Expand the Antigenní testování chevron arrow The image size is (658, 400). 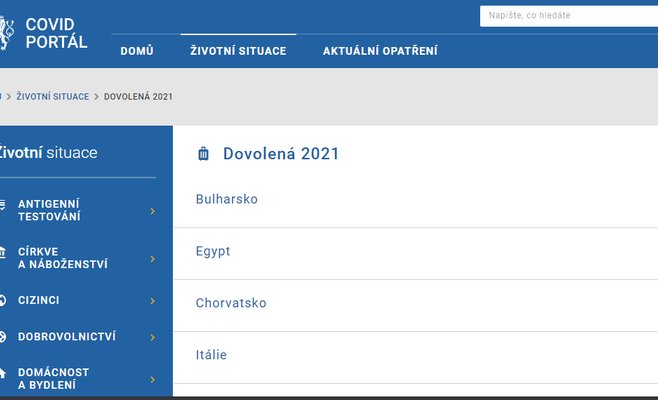click(x=152, y=211)
